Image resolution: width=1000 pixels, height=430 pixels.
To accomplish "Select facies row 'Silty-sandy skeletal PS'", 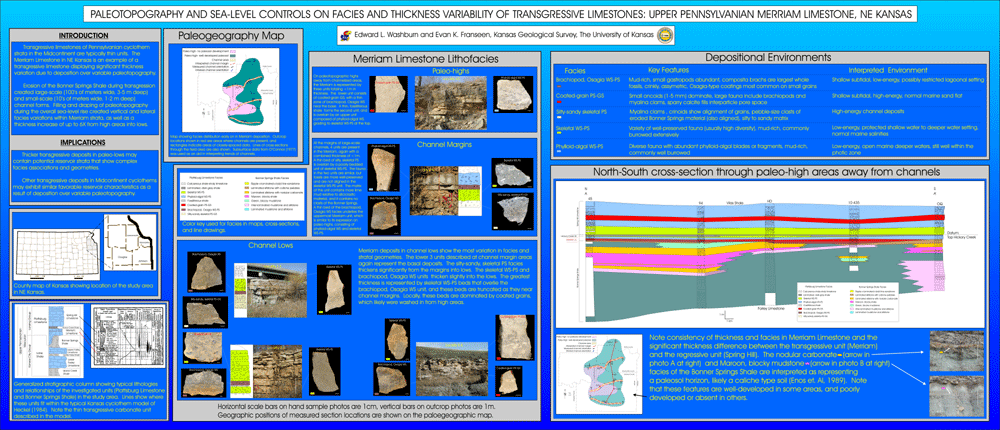I will (772, 114).
